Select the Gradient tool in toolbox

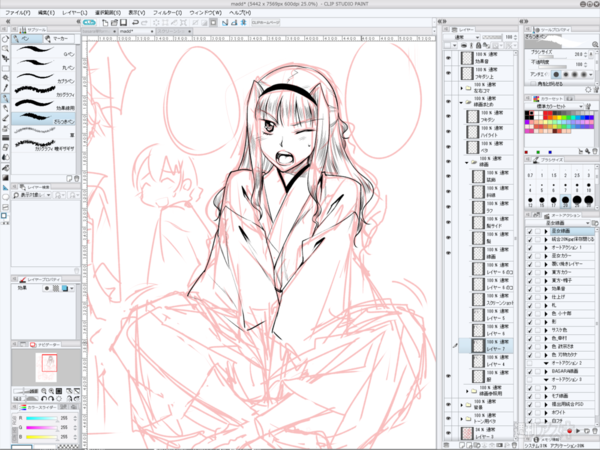tap(5, 178)
